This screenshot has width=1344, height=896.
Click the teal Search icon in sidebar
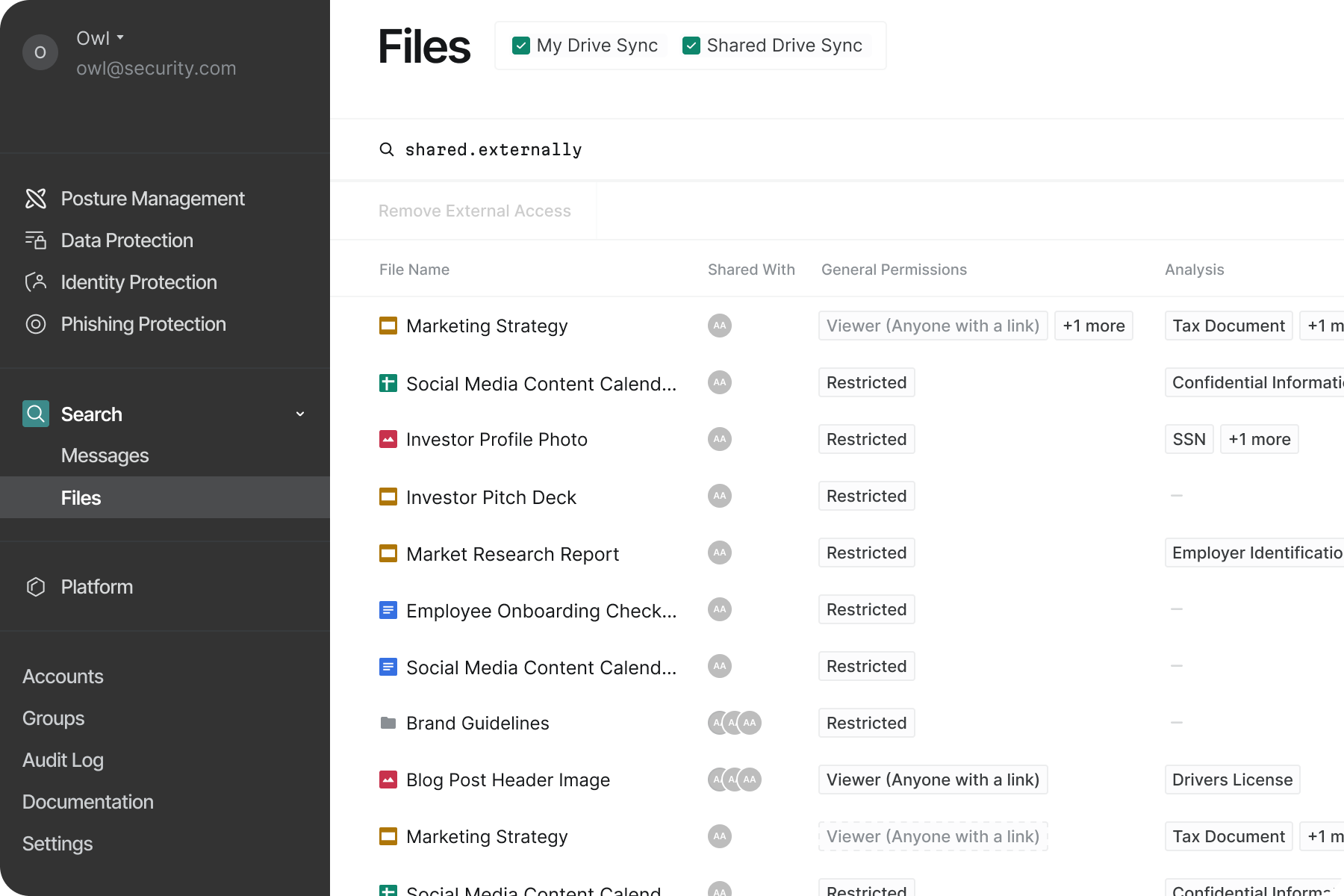pos(36,414)
